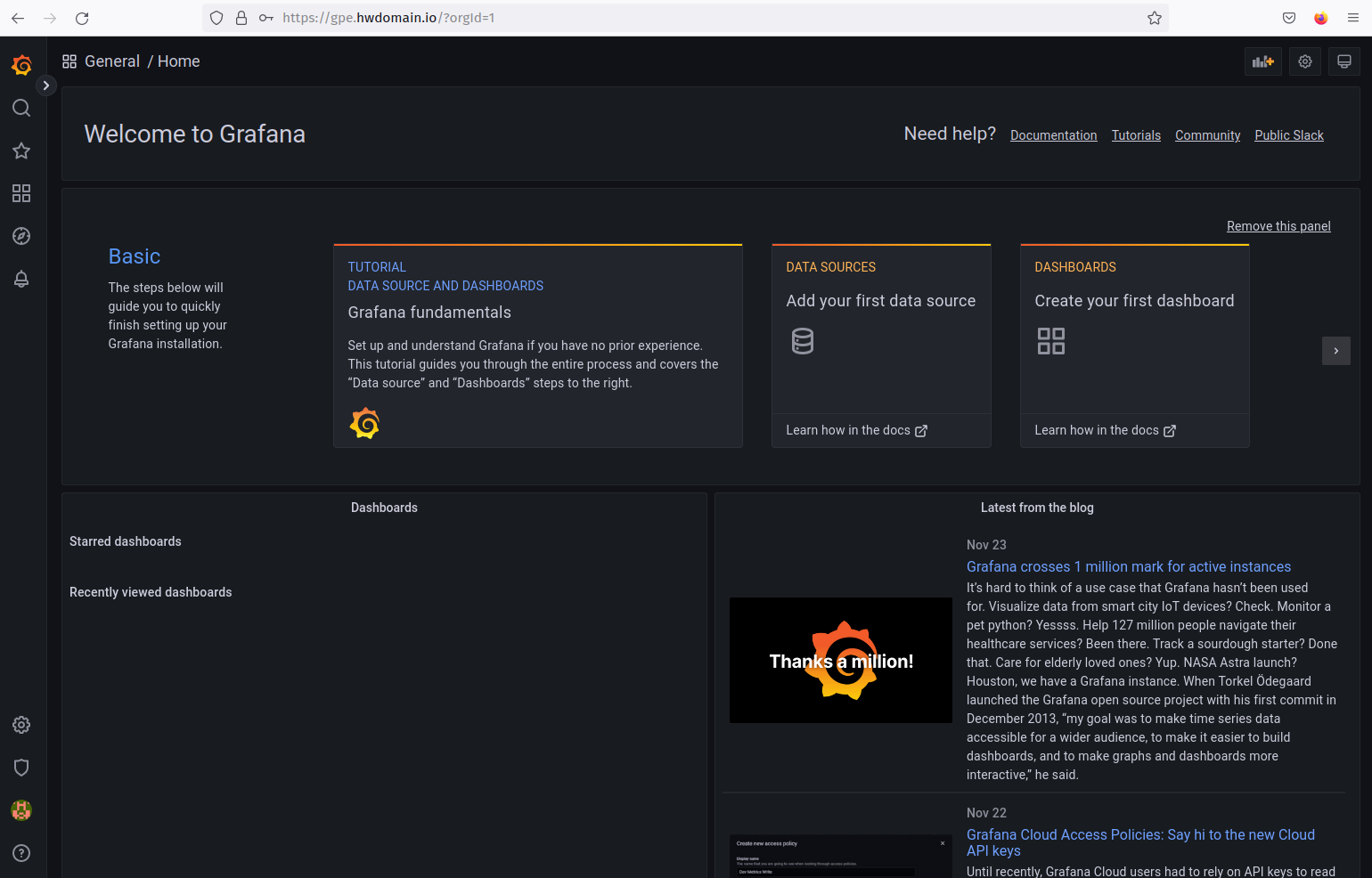Image resolution: width=1372 pixels, height=878 pixels.
Task: Open Starred items in sidebar
Action: pos(21,150)
